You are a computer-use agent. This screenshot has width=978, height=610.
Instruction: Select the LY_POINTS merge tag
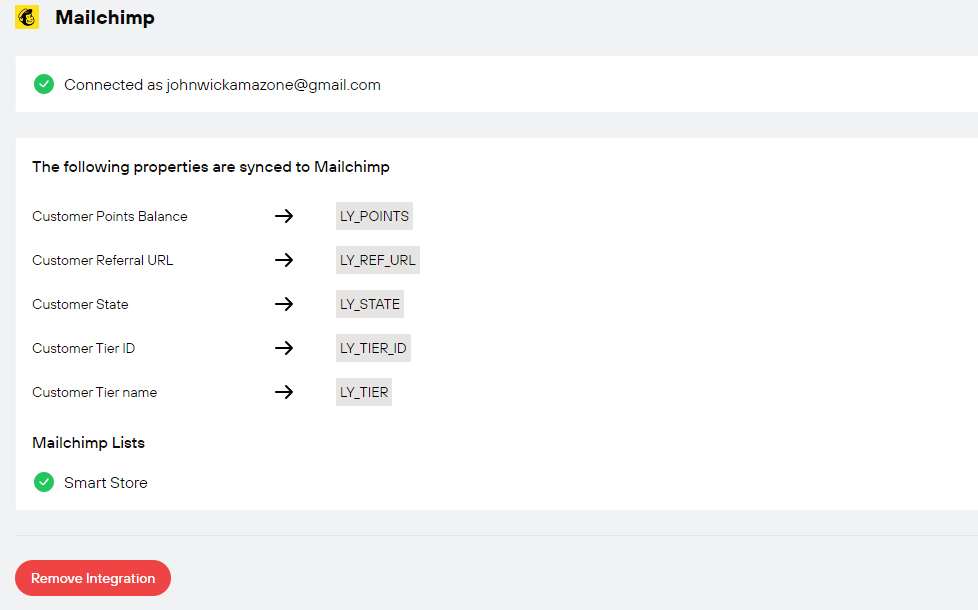click(374, 216)
